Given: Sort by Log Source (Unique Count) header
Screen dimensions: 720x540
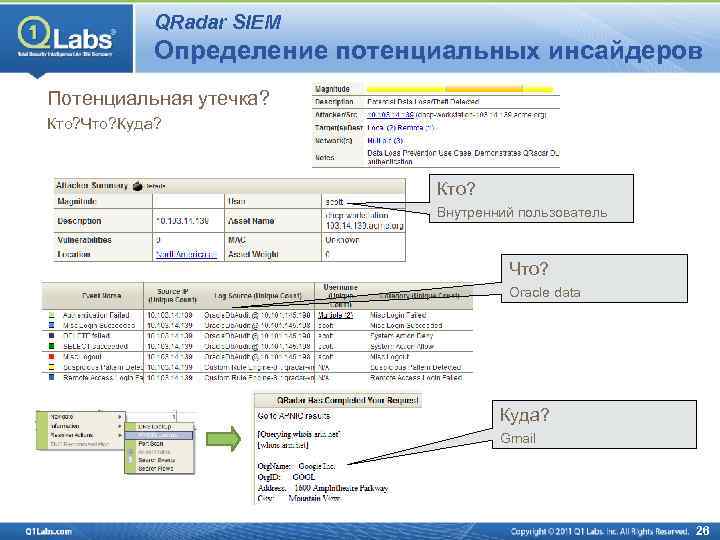Looking at the screenshot, I should pyautogui.click(x=258, y=296).
